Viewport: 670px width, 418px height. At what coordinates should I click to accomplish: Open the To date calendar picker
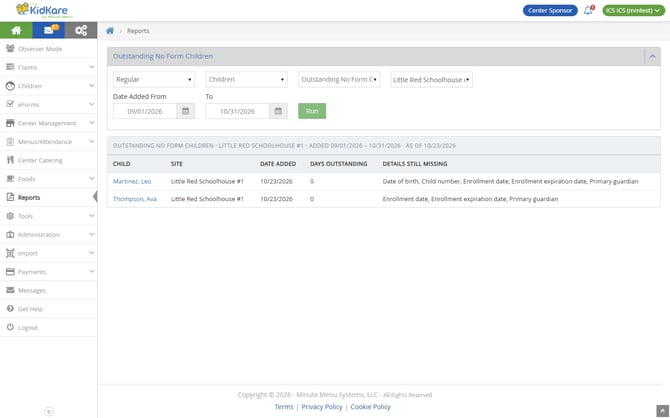(278, 111)
